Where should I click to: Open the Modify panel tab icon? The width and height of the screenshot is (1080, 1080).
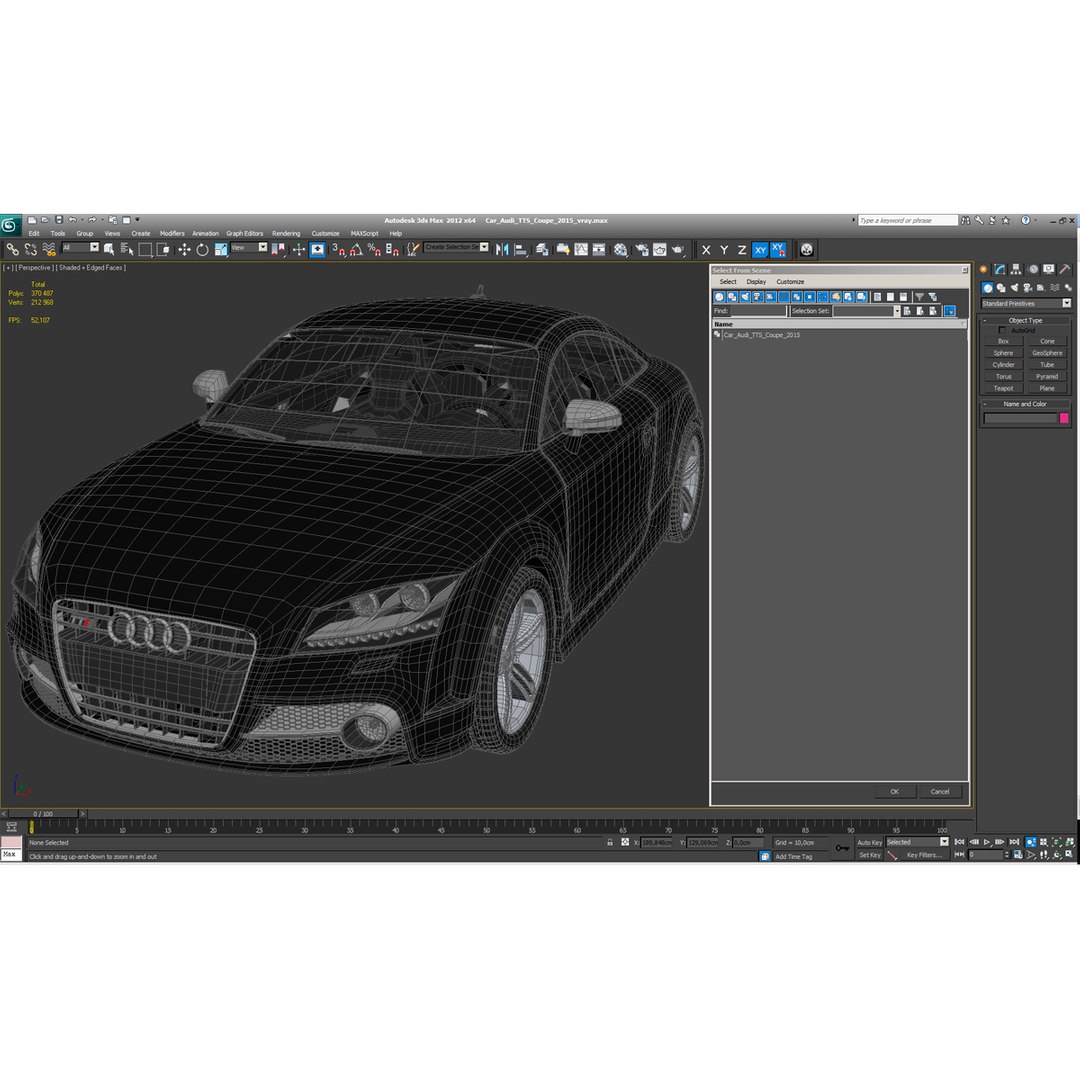pyautogui.click(x=999, y=269)
